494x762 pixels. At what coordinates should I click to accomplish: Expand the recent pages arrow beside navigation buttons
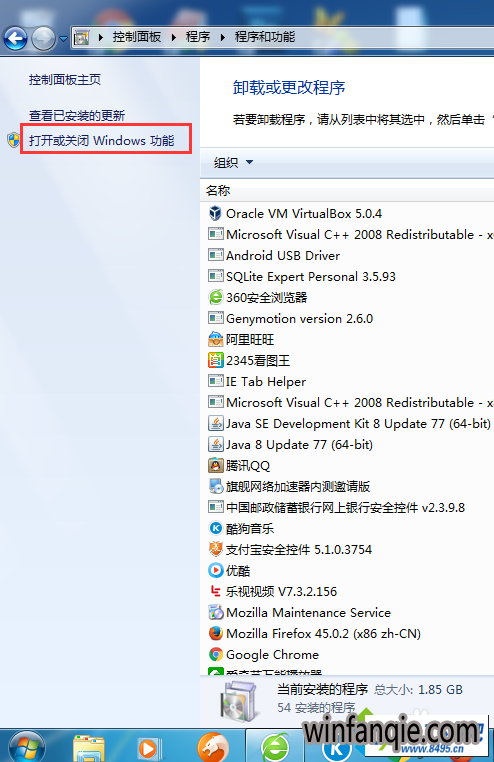point(63,38)
